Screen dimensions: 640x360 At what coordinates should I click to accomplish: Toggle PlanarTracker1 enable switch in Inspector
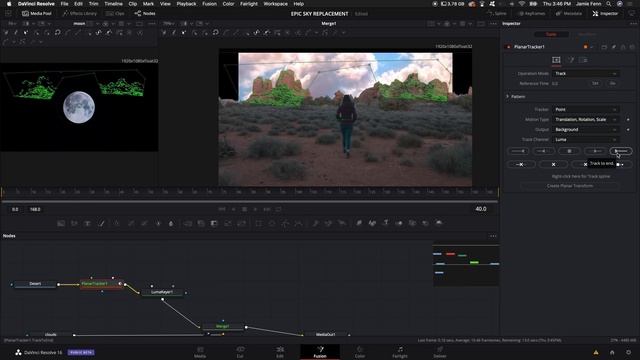pos(509,47)
